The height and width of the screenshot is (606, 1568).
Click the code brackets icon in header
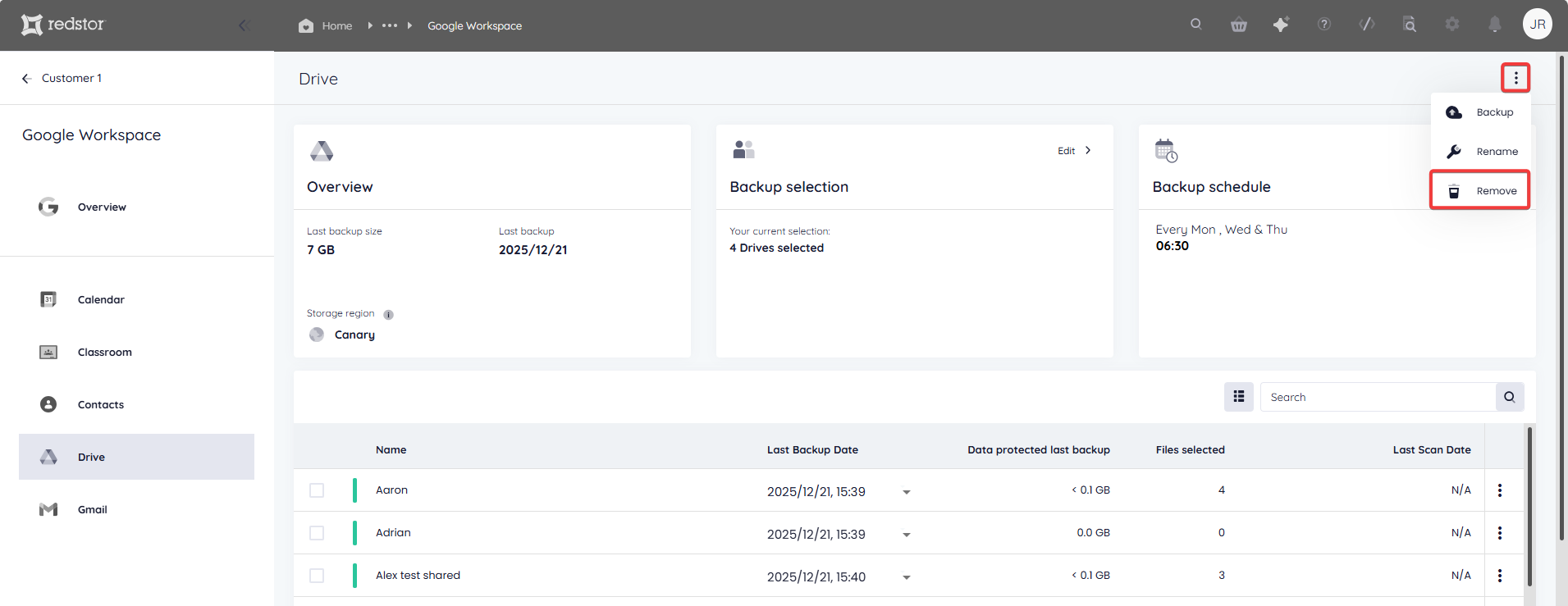(x=1367, y=24)
